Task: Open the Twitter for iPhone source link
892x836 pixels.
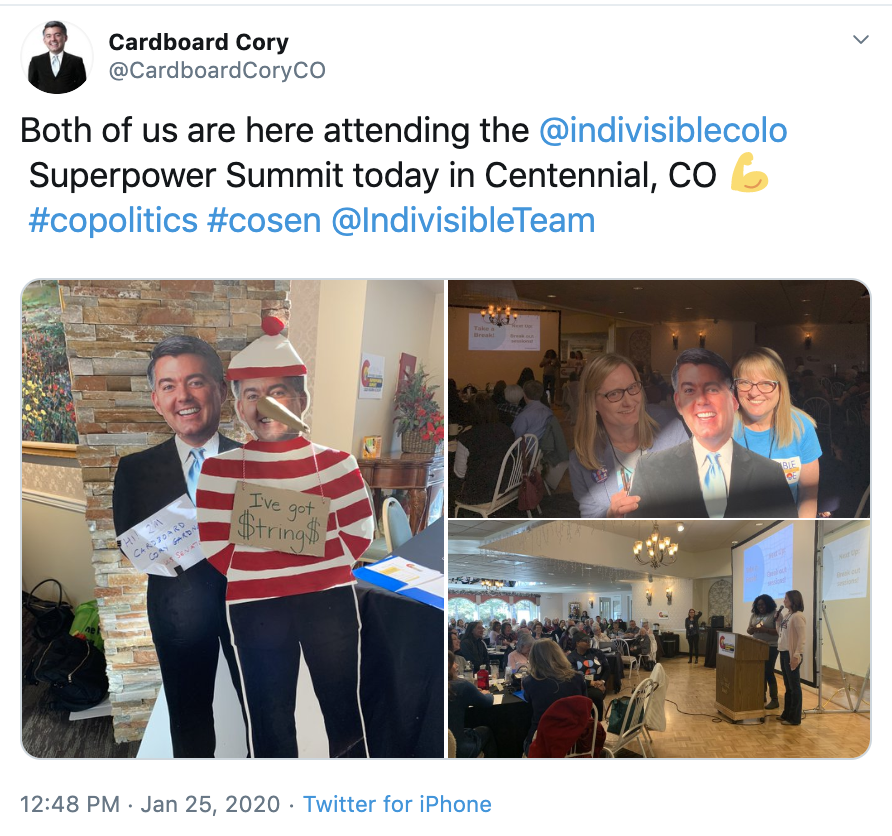Action: [x=397, y=804]
